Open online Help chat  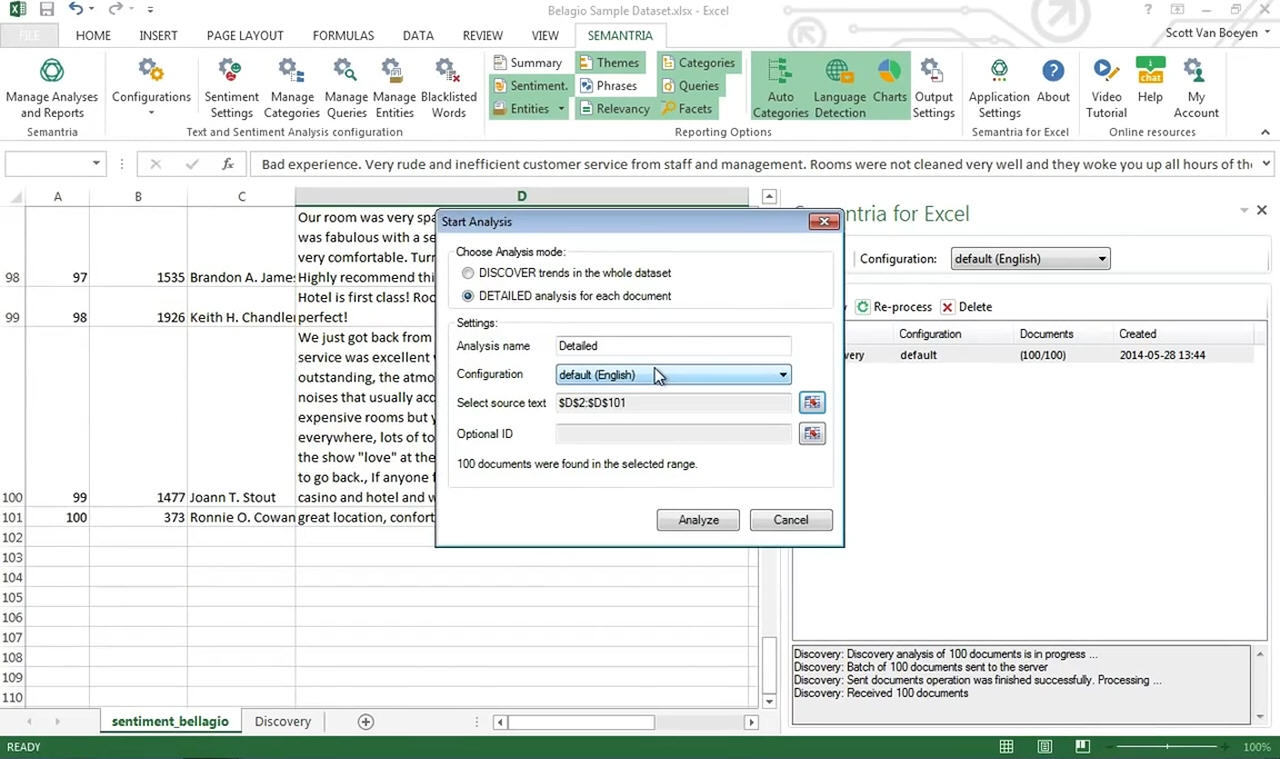[x=1150, y=82]
